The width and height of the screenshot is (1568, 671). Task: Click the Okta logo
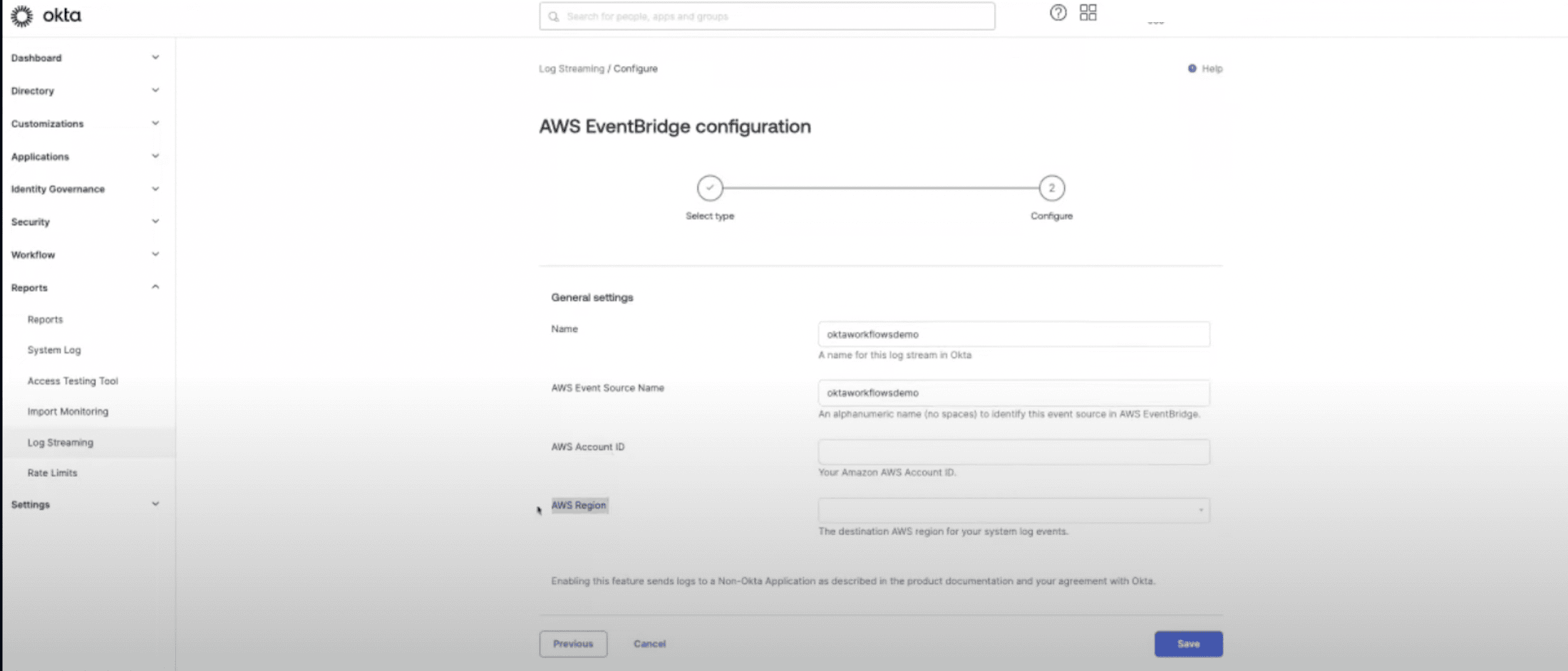point(46,15)
